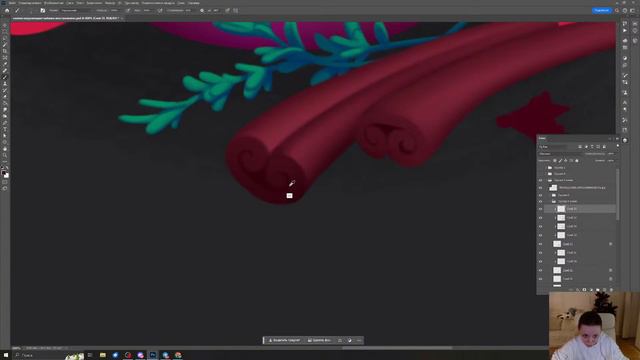Filter layers by type layers icon
The image size is (640, 360).
[x=592, y=147]
